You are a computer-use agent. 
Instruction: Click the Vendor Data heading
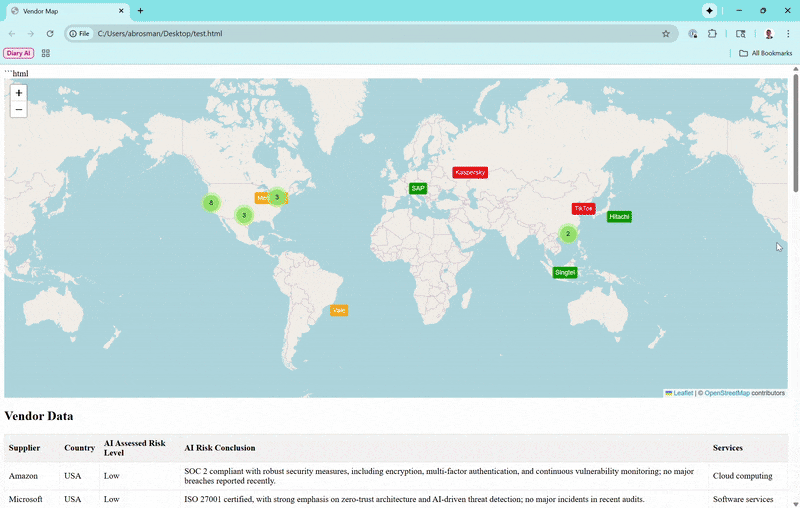(39, 416)
